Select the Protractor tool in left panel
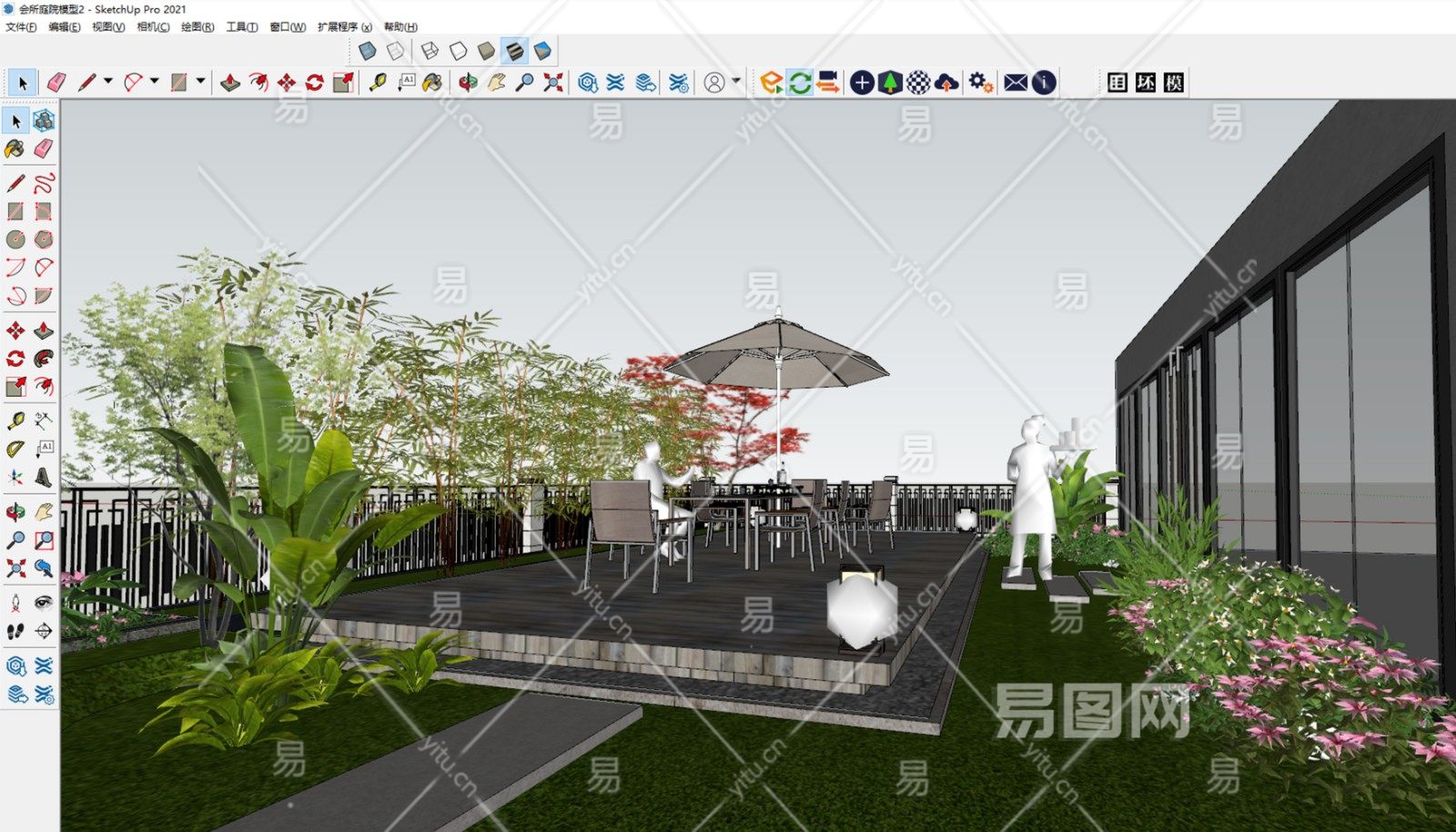1456x832 pixels. pos(15,449)
